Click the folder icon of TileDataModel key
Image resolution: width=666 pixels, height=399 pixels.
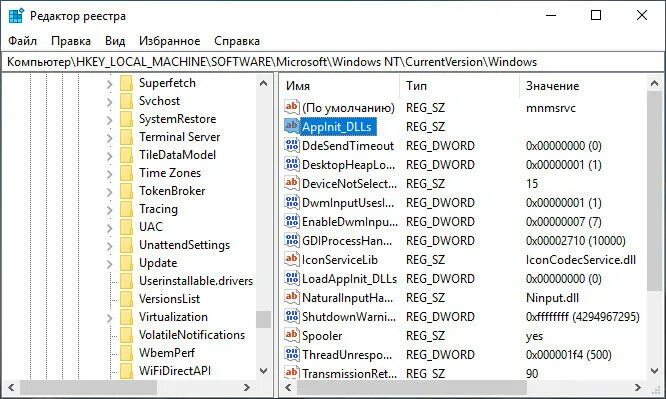tap(127, 155)
